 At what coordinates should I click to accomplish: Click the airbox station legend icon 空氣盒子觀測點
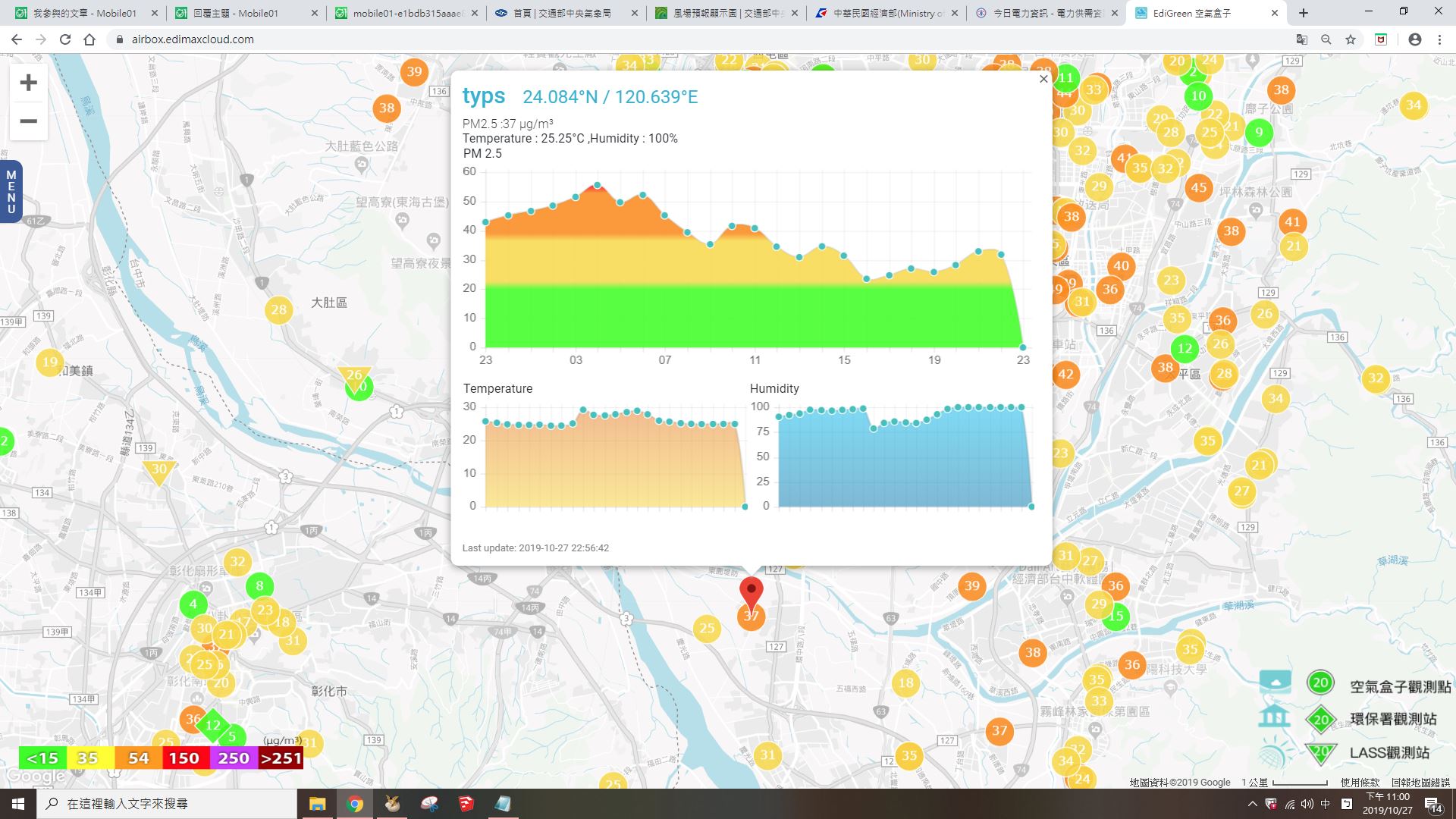coord(1320,682)
